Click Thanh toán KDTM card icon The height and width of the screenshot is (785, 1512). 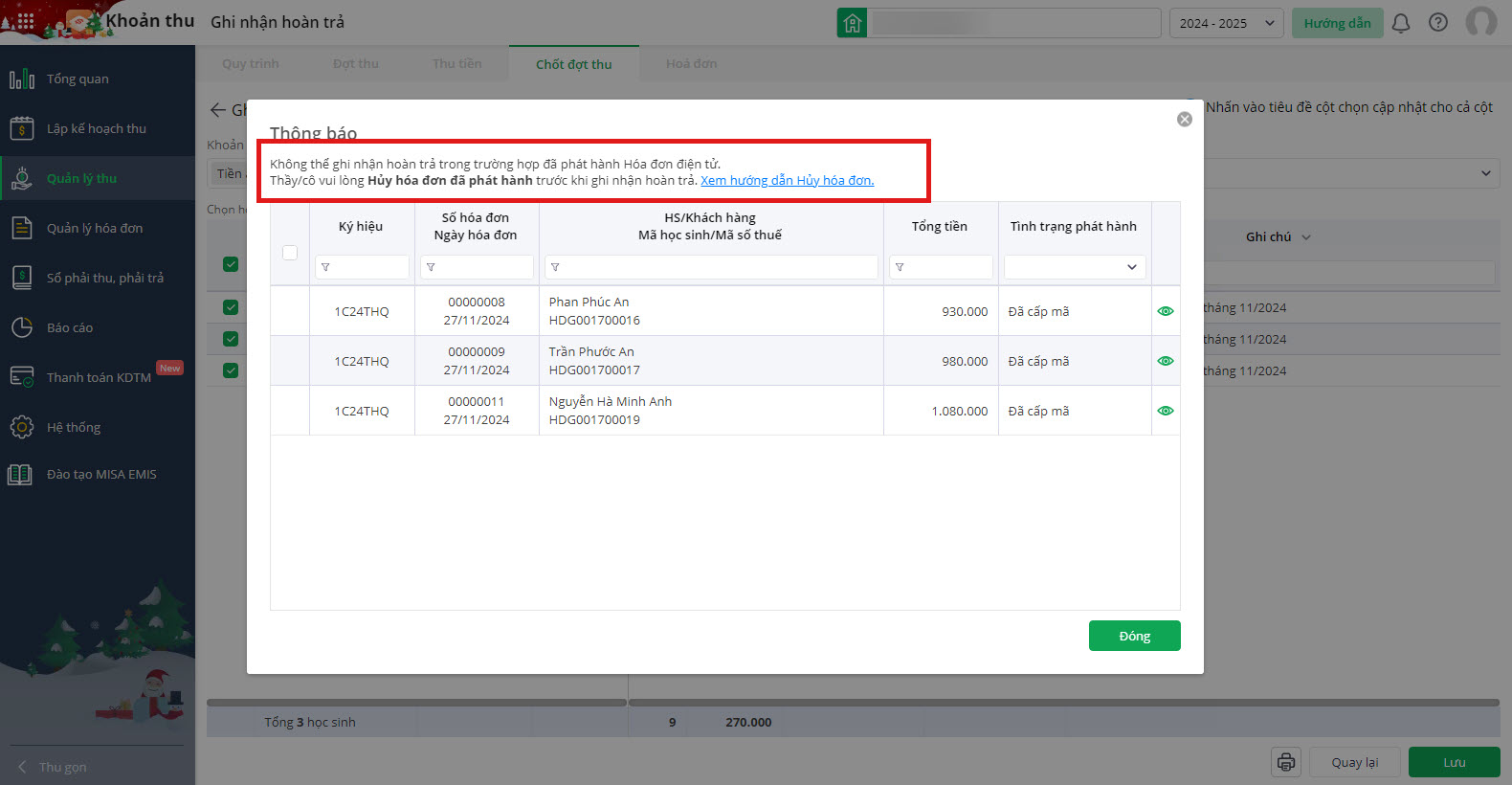22,377
